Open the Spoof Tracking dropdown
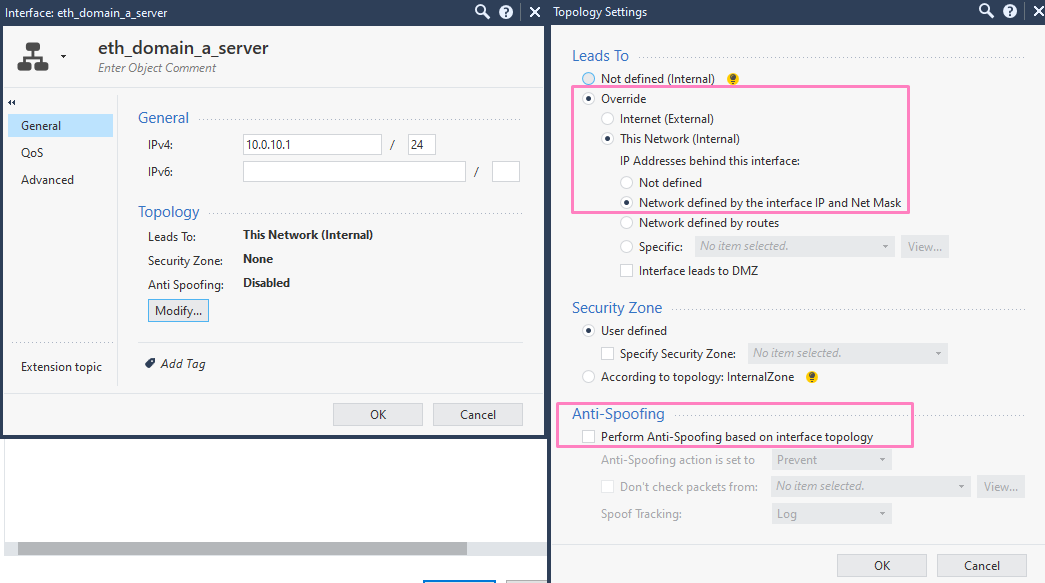 coord(831,512)
